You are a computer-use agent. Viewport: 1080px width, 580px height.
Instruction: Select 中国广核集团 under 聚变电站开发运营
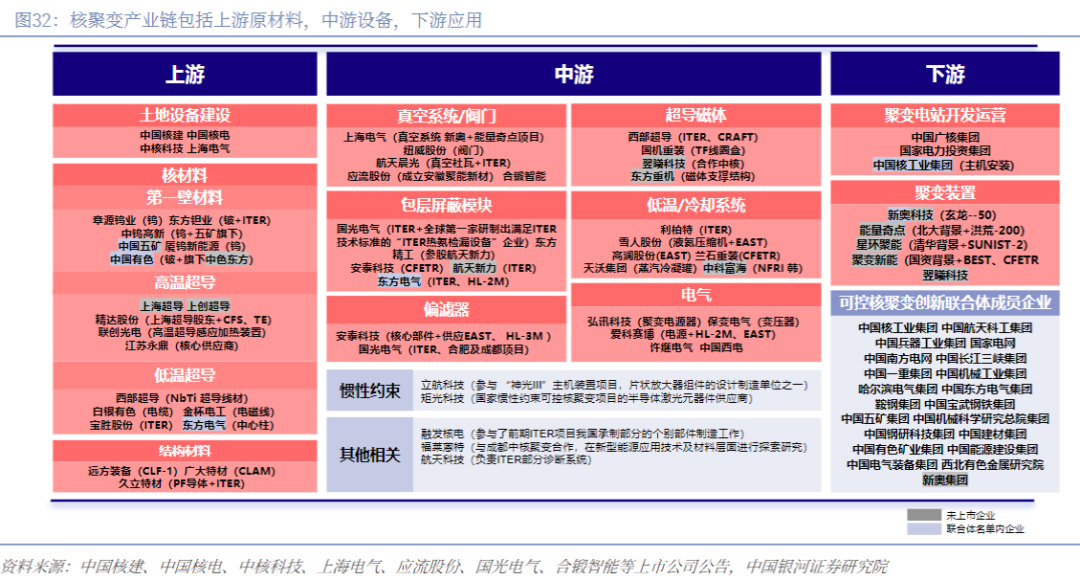click(944, 136)
